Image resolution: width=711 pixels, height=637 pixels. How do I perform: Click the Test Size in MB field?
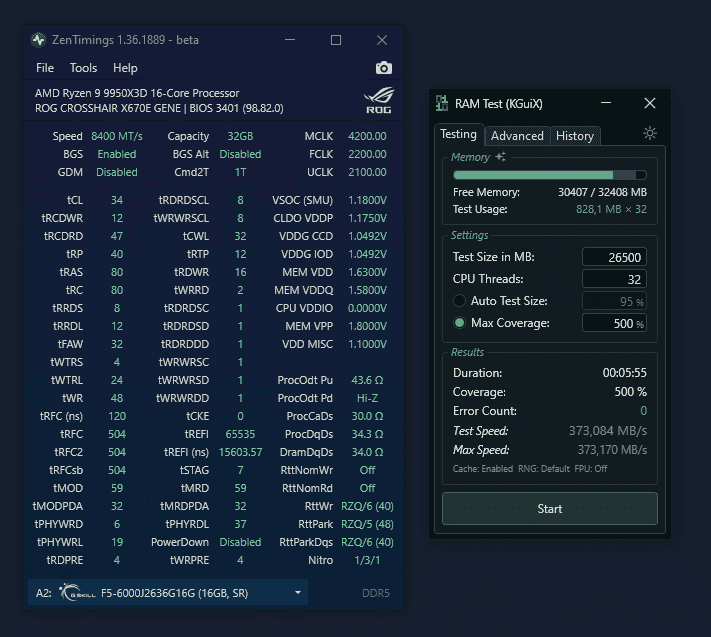tap(614, 257)
